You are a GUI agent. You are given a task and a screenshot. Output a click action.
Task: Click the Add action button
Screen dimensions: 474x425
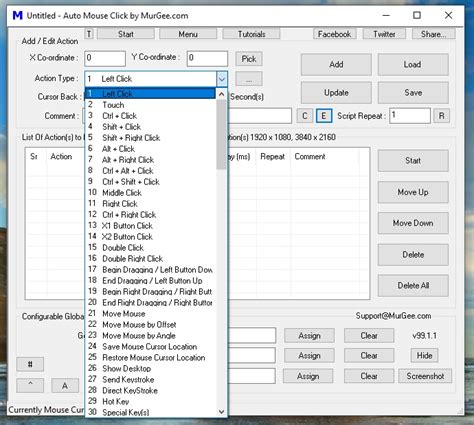(336, 64)
